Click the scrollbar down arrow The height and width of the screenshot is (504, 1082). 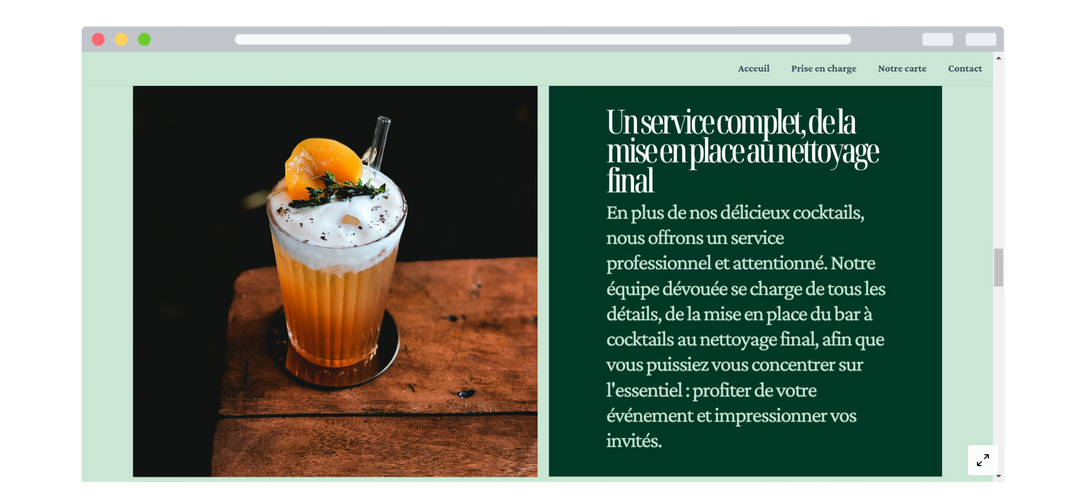(998, 476)
